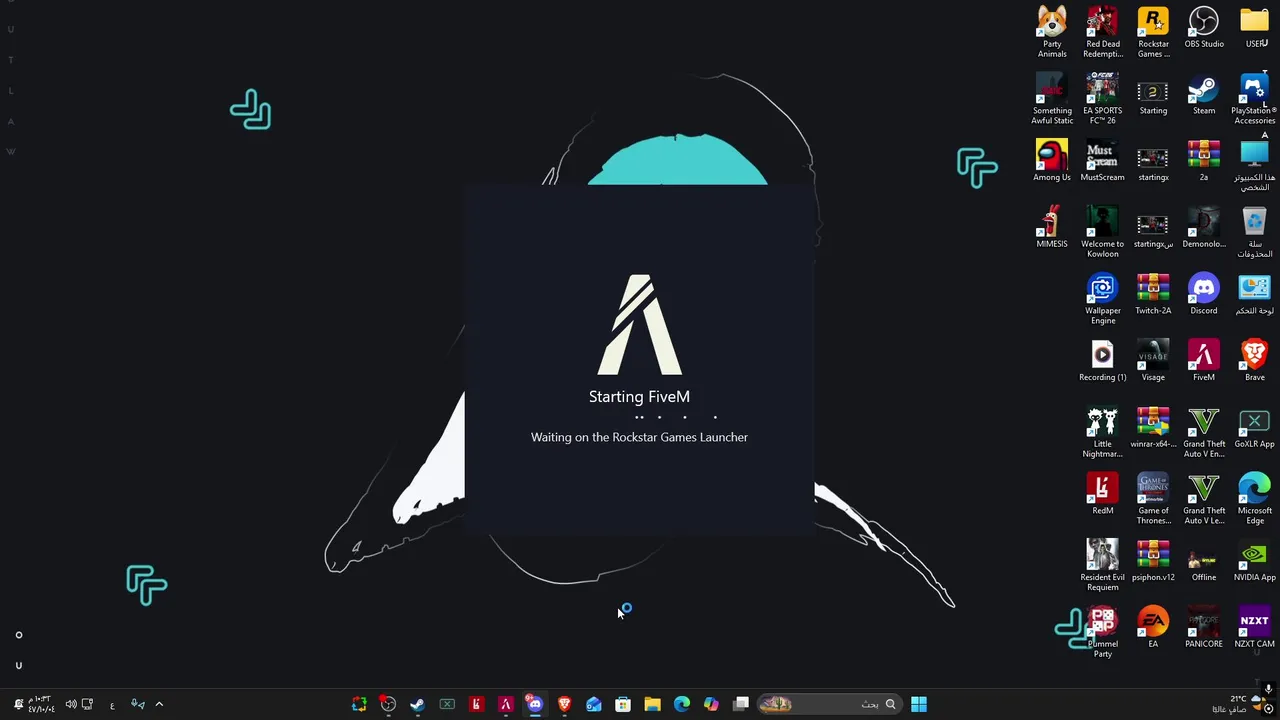Open Something Awful Static shortcut
Image resolution: width=1280 pixels, height=720 pixels.
coord(1052,99)
